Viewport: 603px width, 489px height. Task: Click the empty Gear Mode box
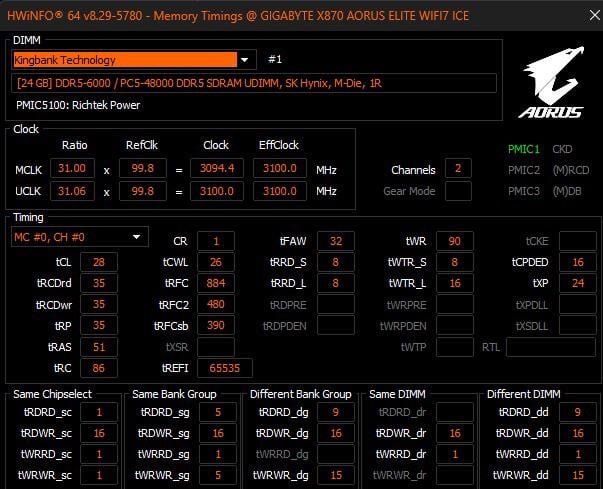(x=458, y=191)
